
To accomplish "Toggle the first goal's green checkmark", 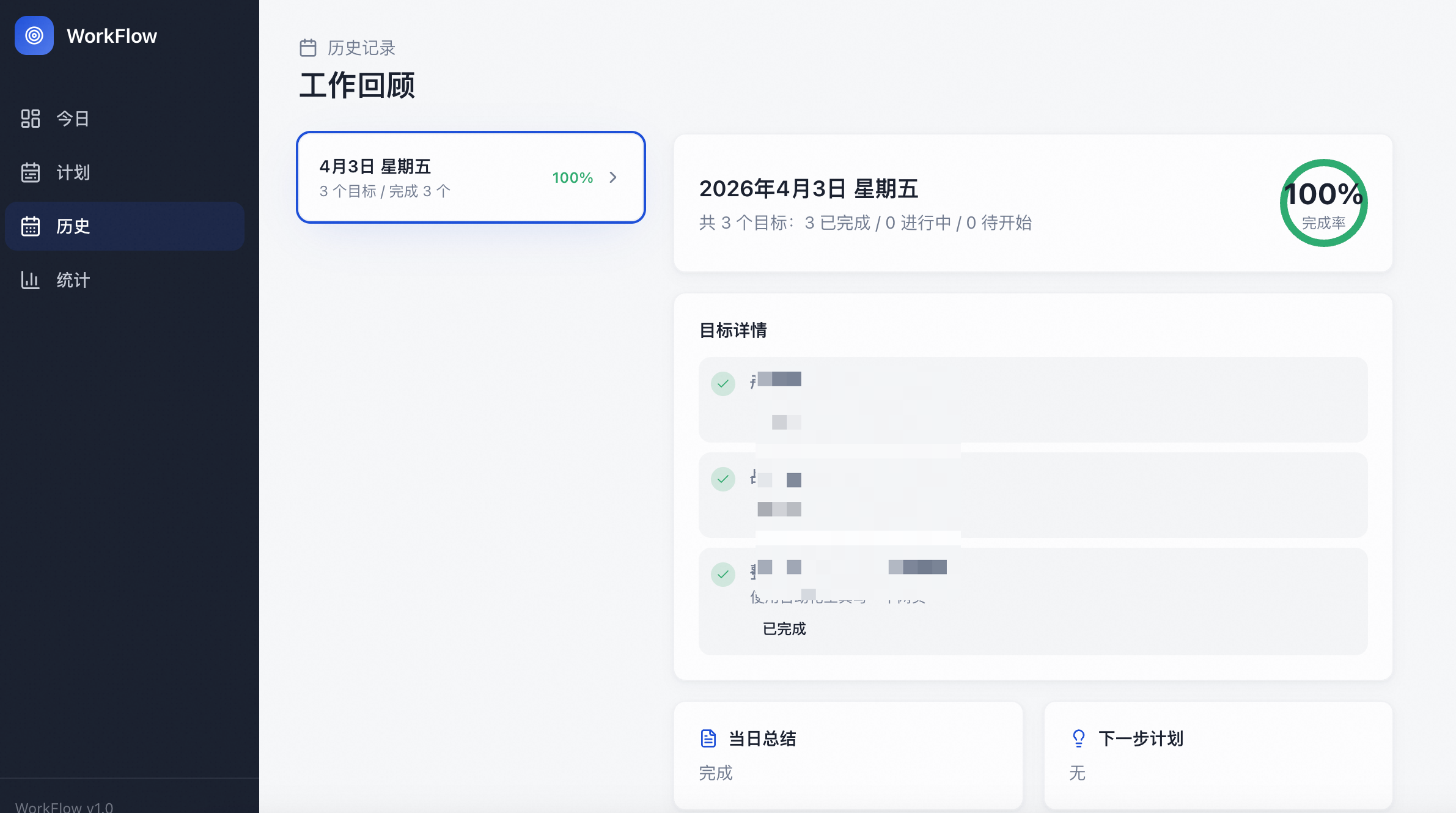I will click(722, 384).
